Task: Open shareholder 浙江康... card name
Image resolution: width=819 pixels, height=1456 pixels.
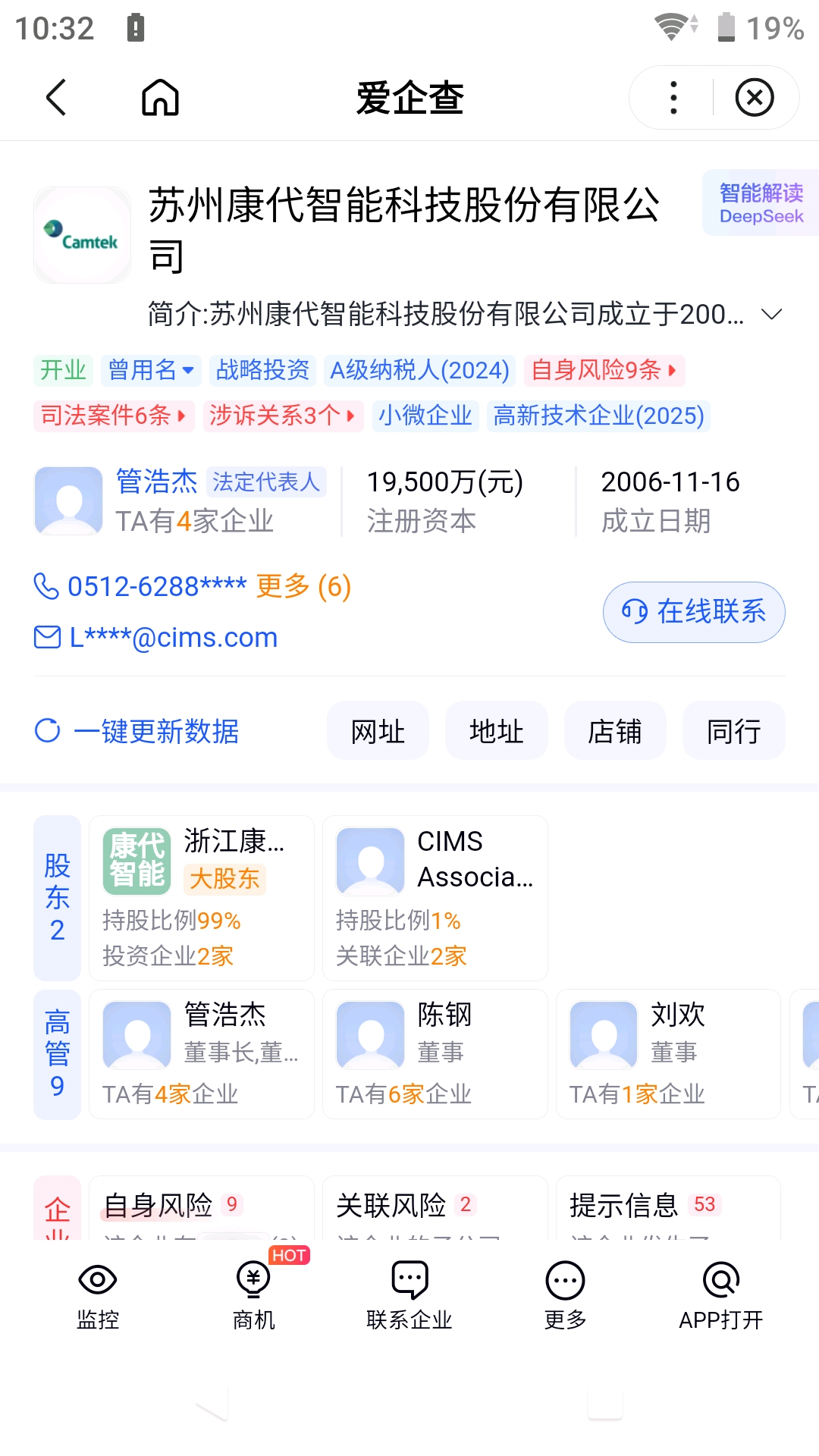Action: (234, 841)
